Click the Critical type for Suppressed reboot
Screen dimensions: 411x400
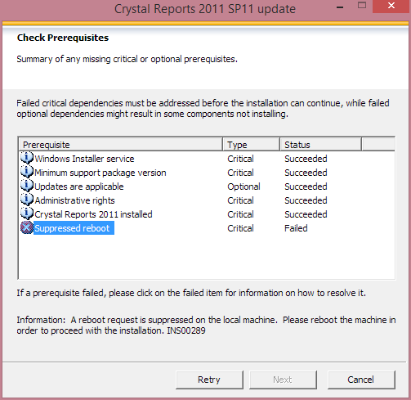(240, 228)
